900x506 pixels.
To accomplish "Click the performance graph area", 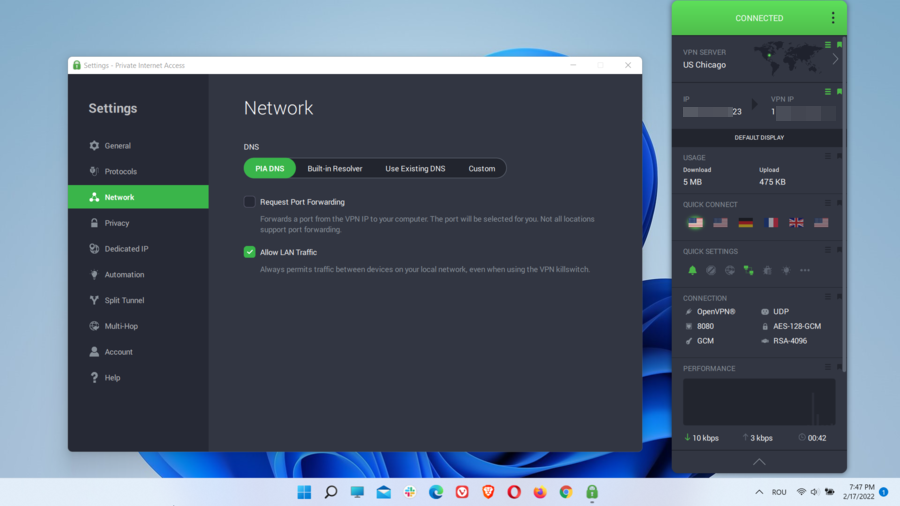I will click(759, 402).
